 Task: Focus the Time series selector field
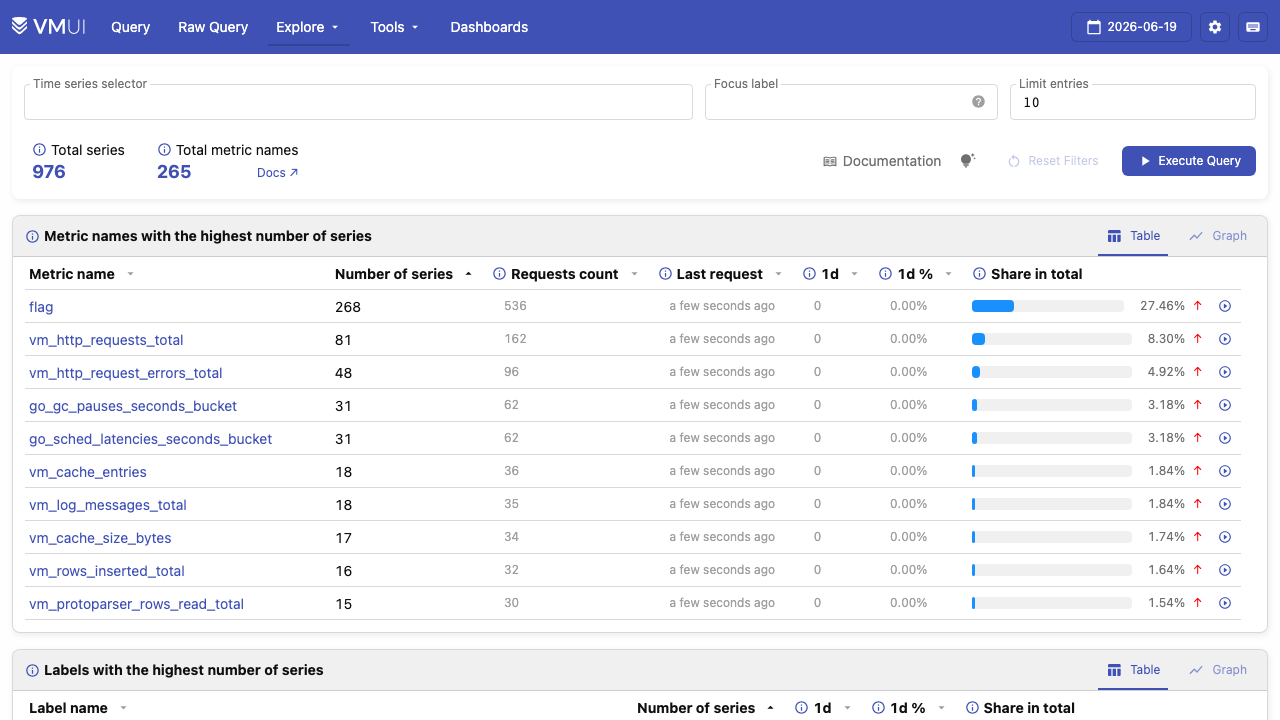click(x=358, y=102)
